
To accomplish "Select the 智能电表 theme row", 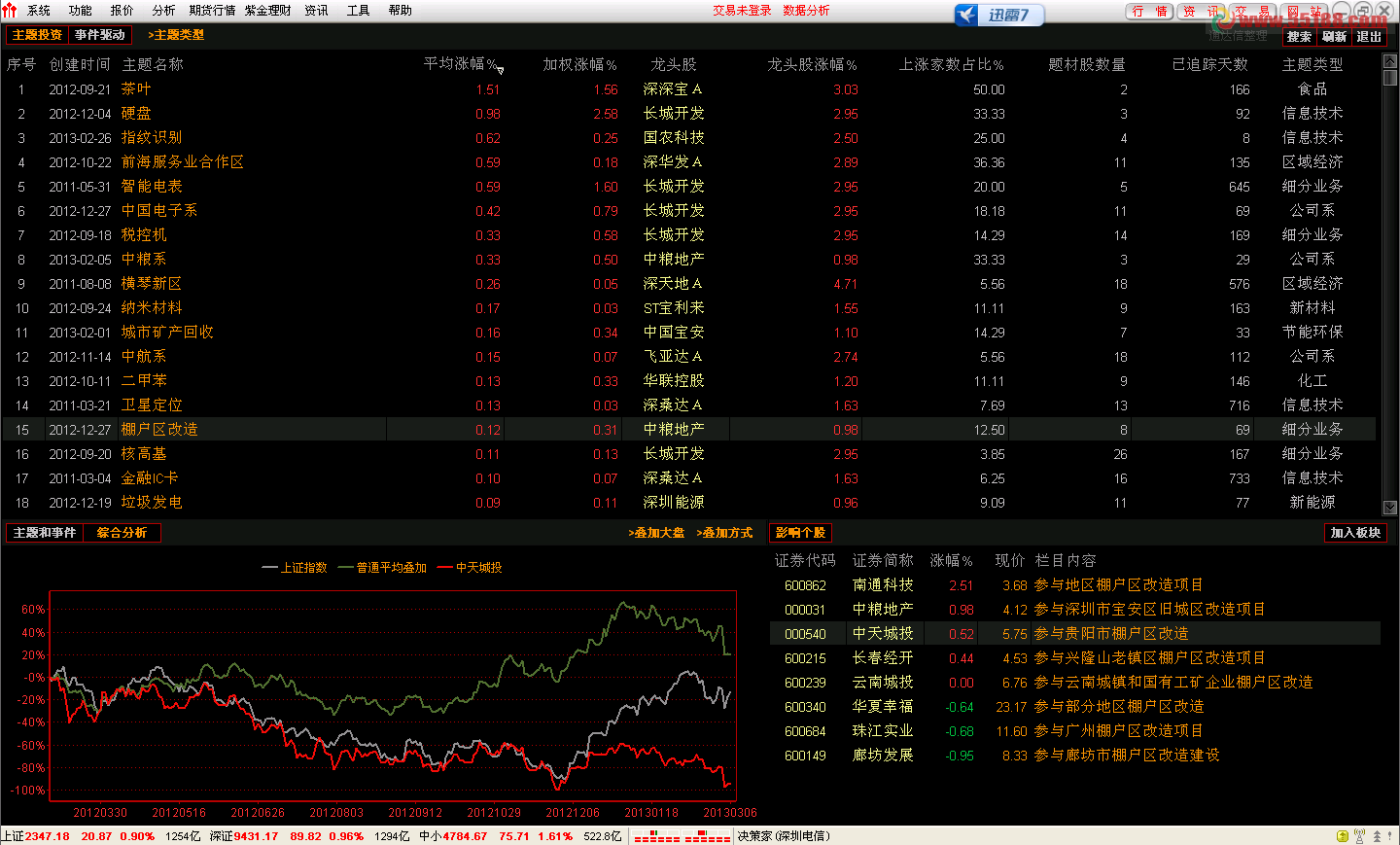I will (x=689, y=187).
